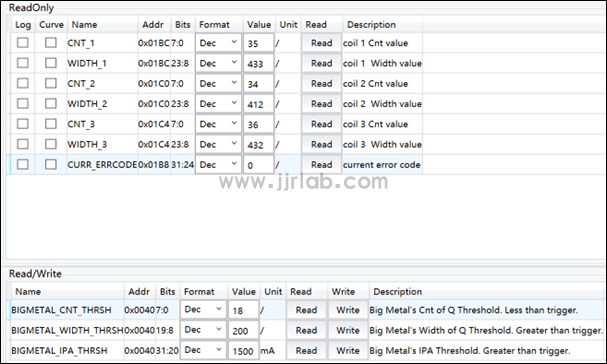Write the BIGMETAL_CNT_THRSH value

tap(348, 310)
